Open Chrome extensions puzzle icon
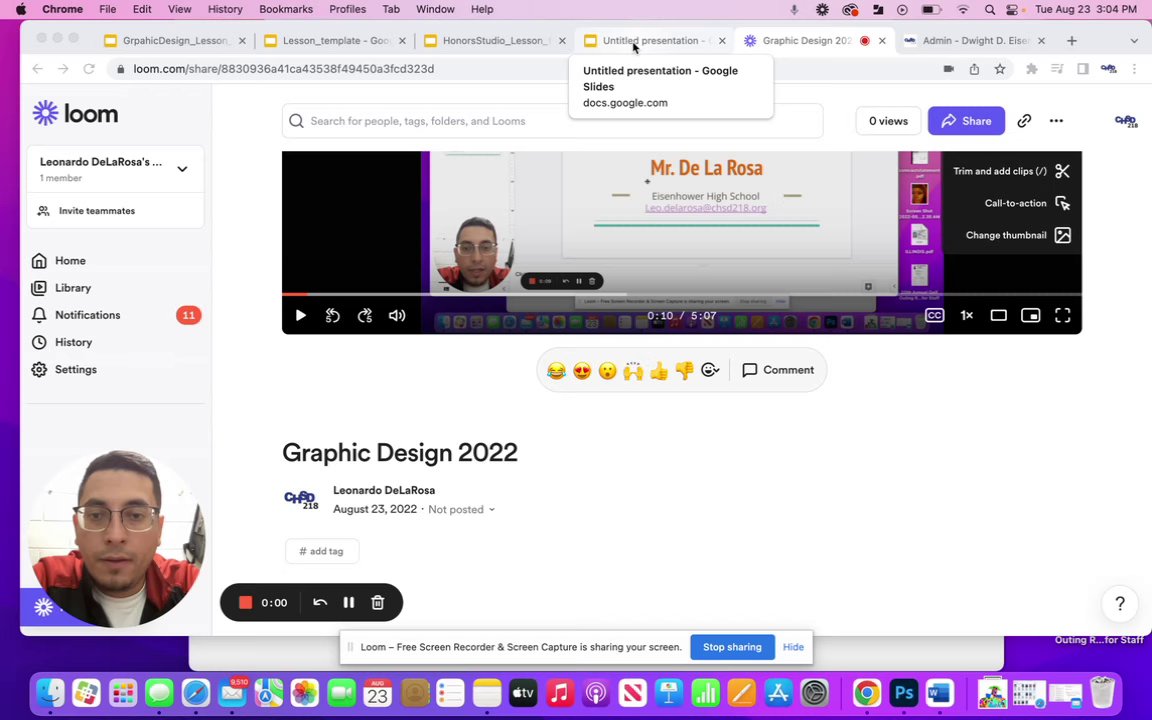1152x720 pixels. coord(1032,69)
